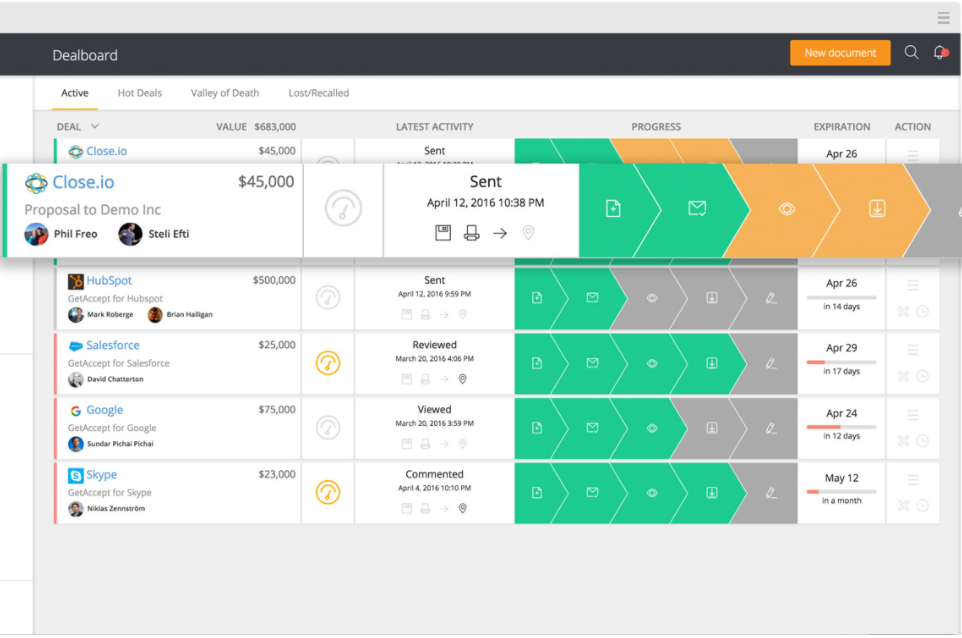962x638 pixels.
Task: Click the Brian Halligan name in the HubSpot row
Action: [x=190, y=314]
